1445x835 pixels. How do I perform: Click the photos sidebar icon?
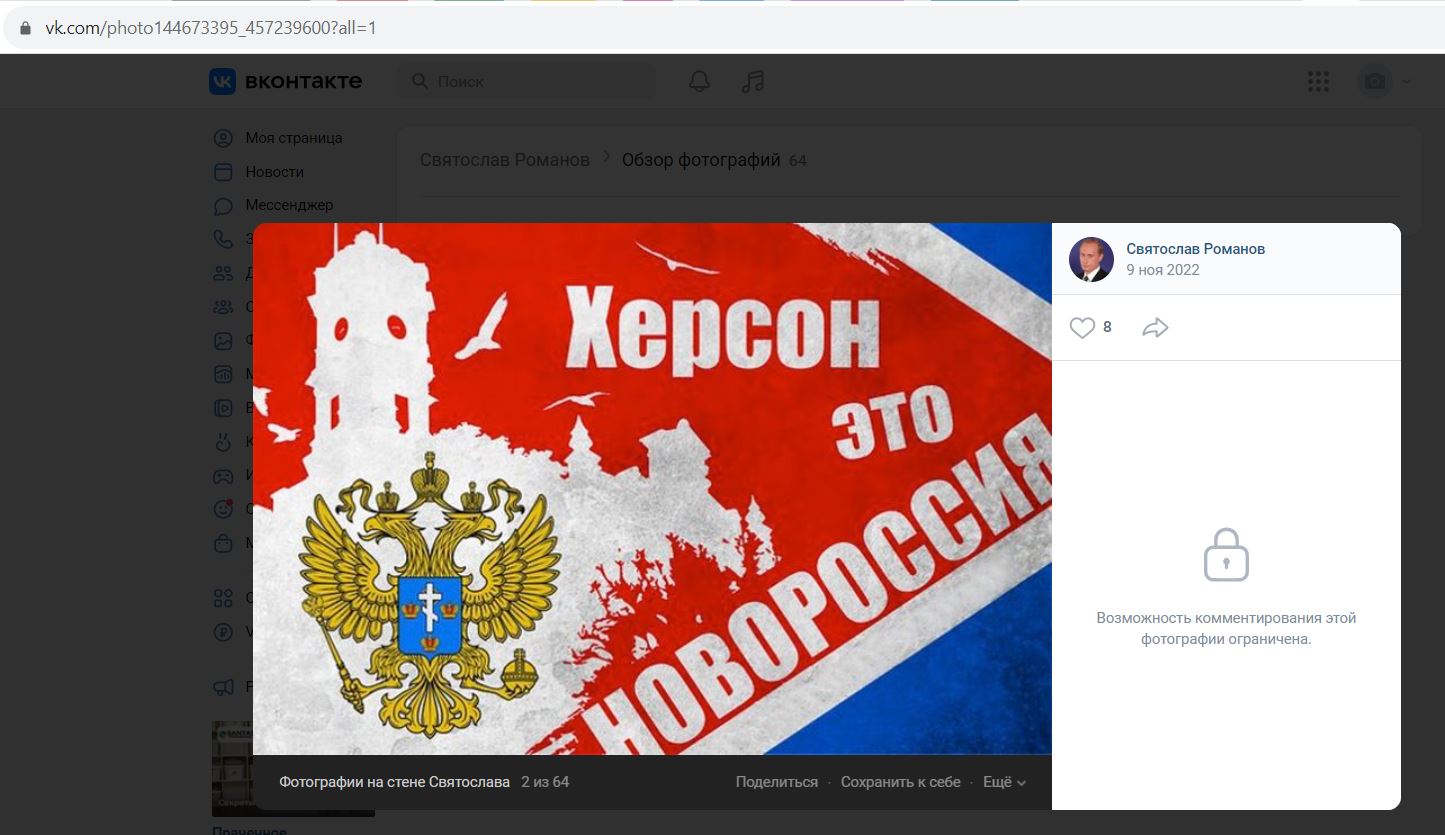[x=224, y=341]
